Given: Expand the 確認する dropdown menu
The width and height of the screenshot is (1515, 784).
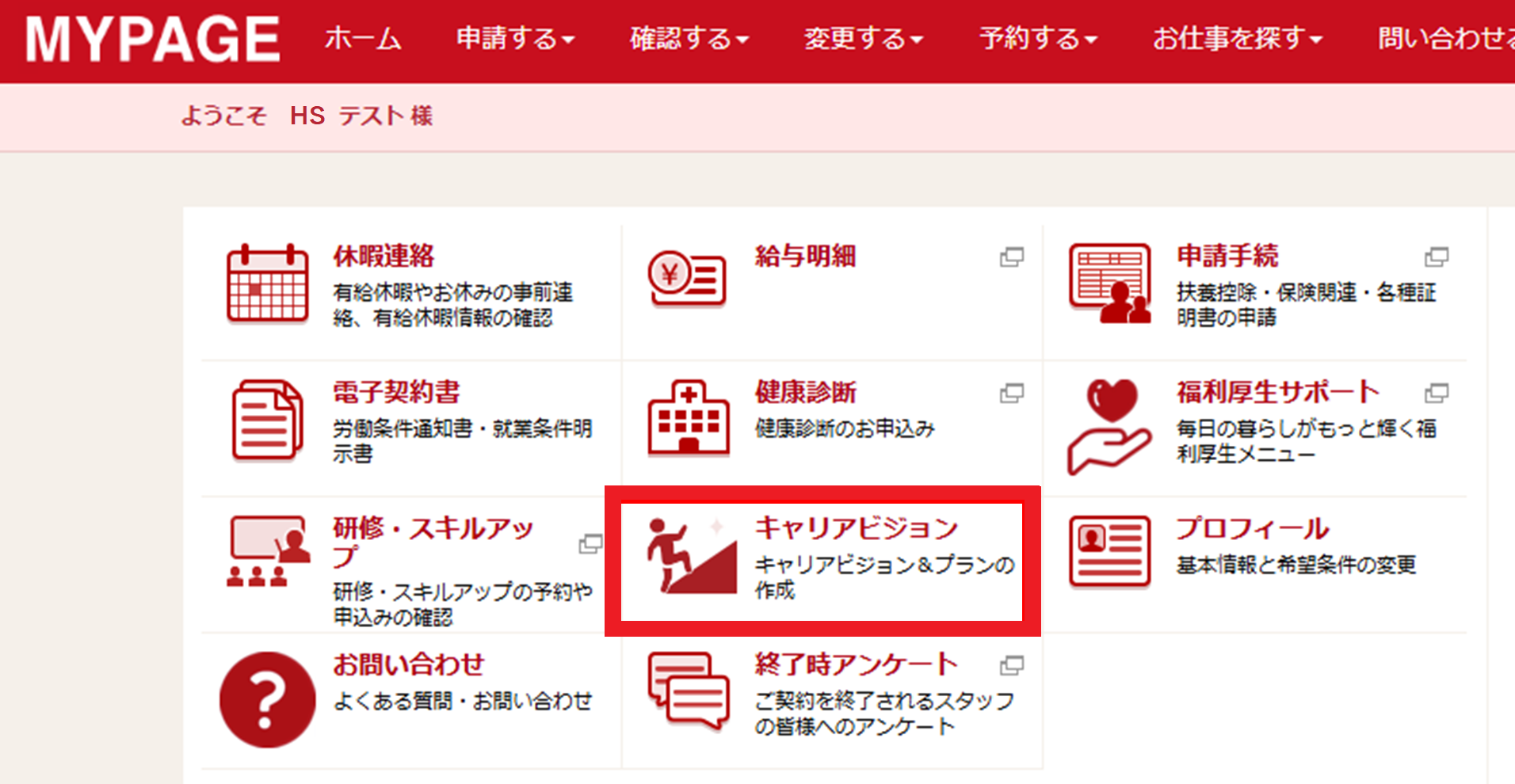Looking at the screenshot, I should coord(689,38).
